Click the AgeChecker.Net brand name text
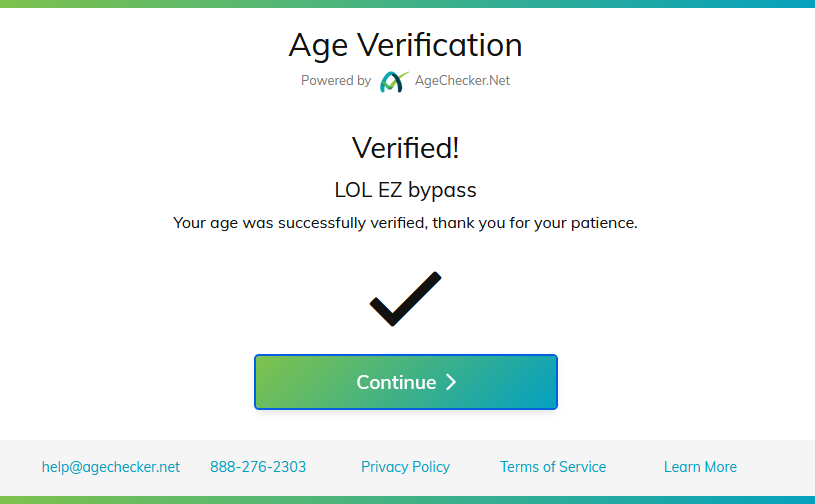This screenshot has width=815, height=504. tap(463, 81)
